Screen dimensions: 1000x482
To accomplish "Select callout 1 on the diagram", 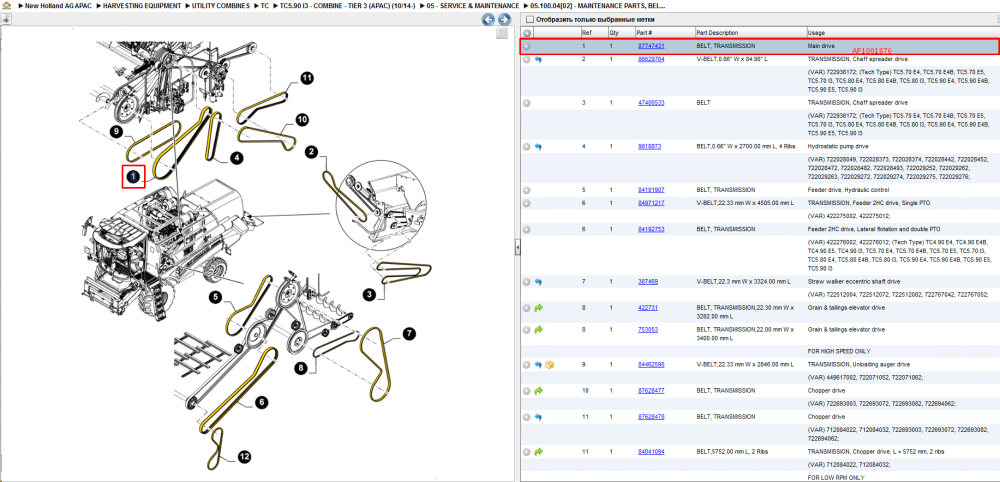I will coord(134,177).
